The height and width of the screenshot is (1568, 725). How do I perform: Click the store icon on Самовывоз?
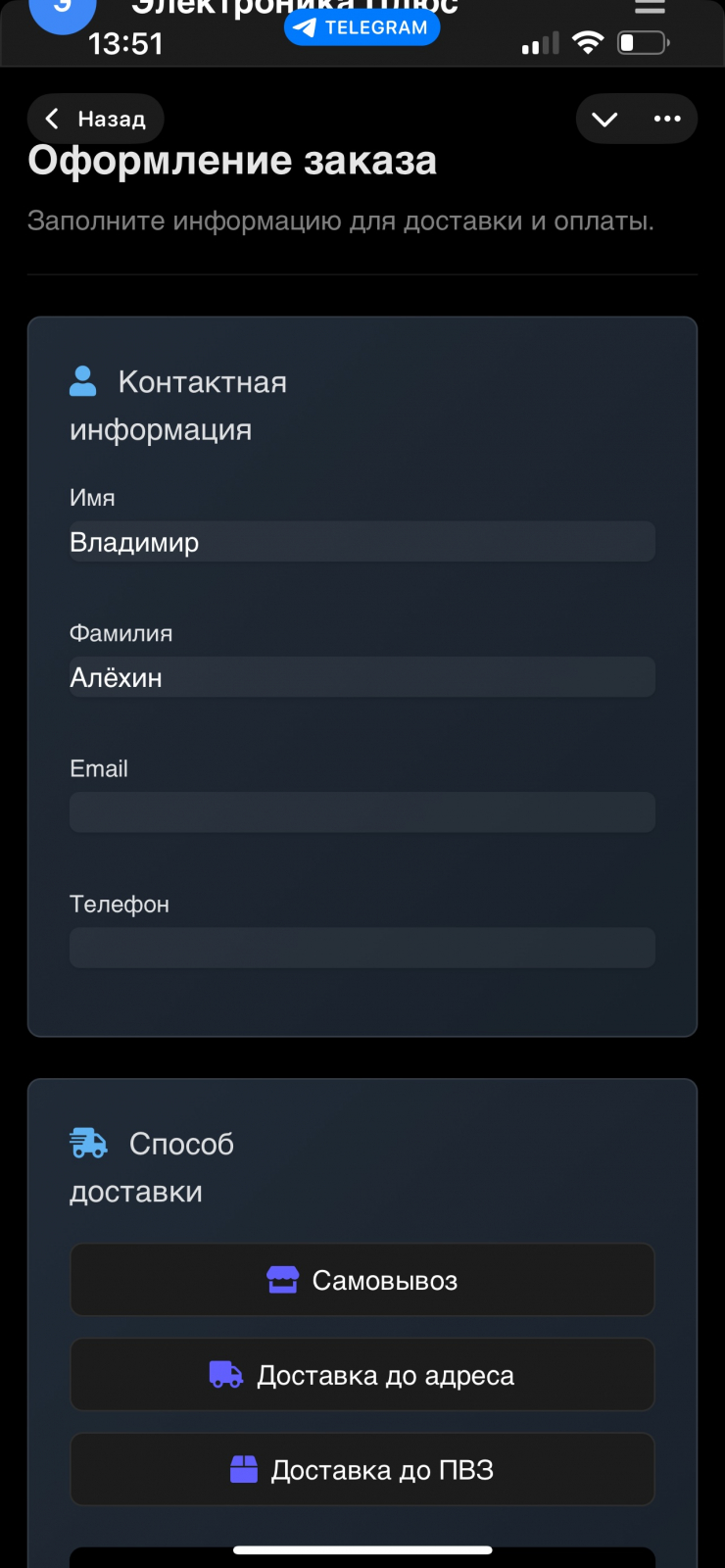283,1280
